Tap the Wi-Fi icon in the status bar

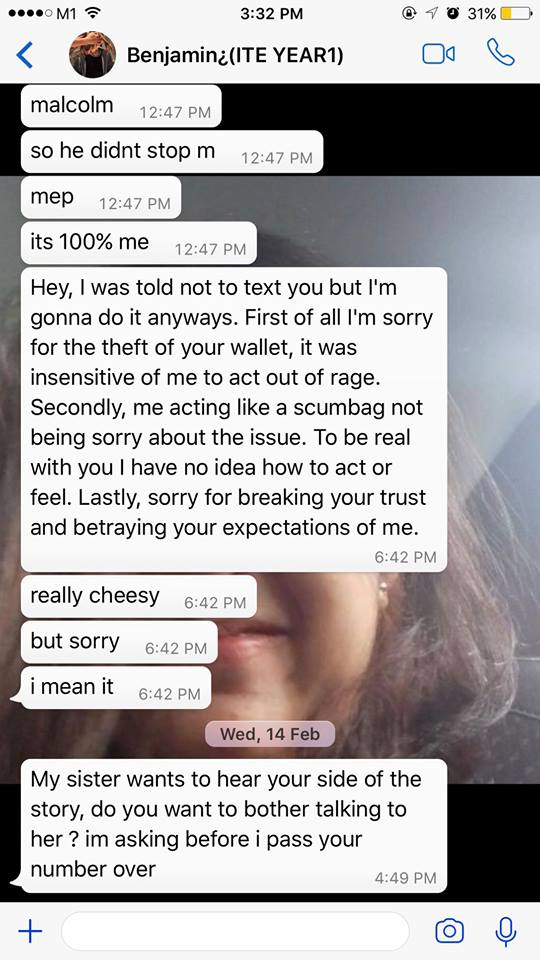click(93, 13)
